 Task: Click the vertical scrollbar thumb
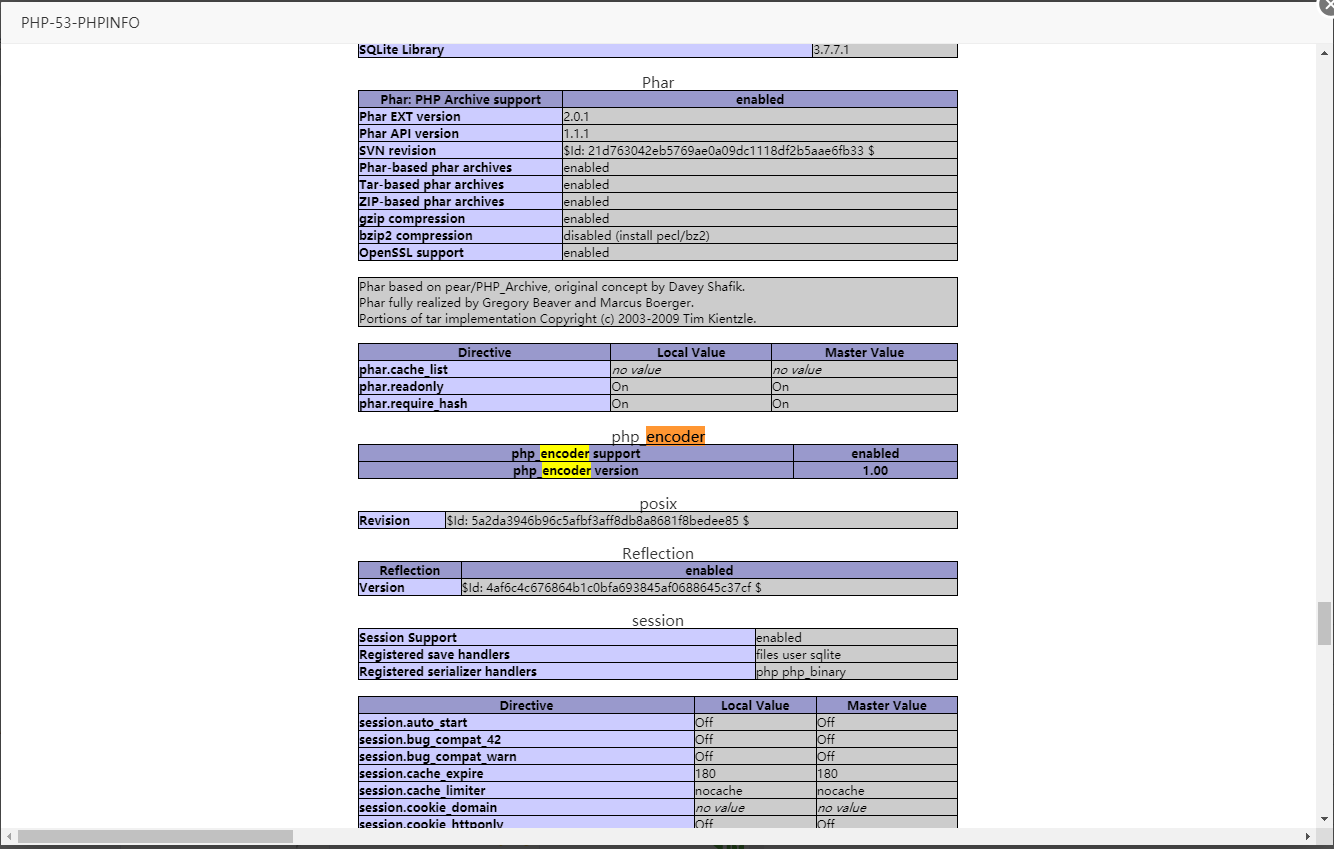1325,623
